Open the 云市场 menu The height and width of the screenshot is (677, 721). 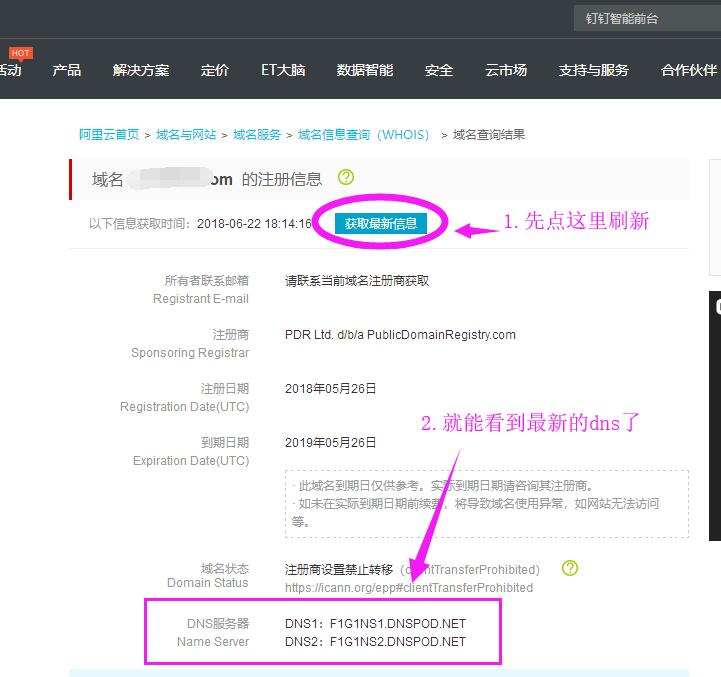pos(506,70)
